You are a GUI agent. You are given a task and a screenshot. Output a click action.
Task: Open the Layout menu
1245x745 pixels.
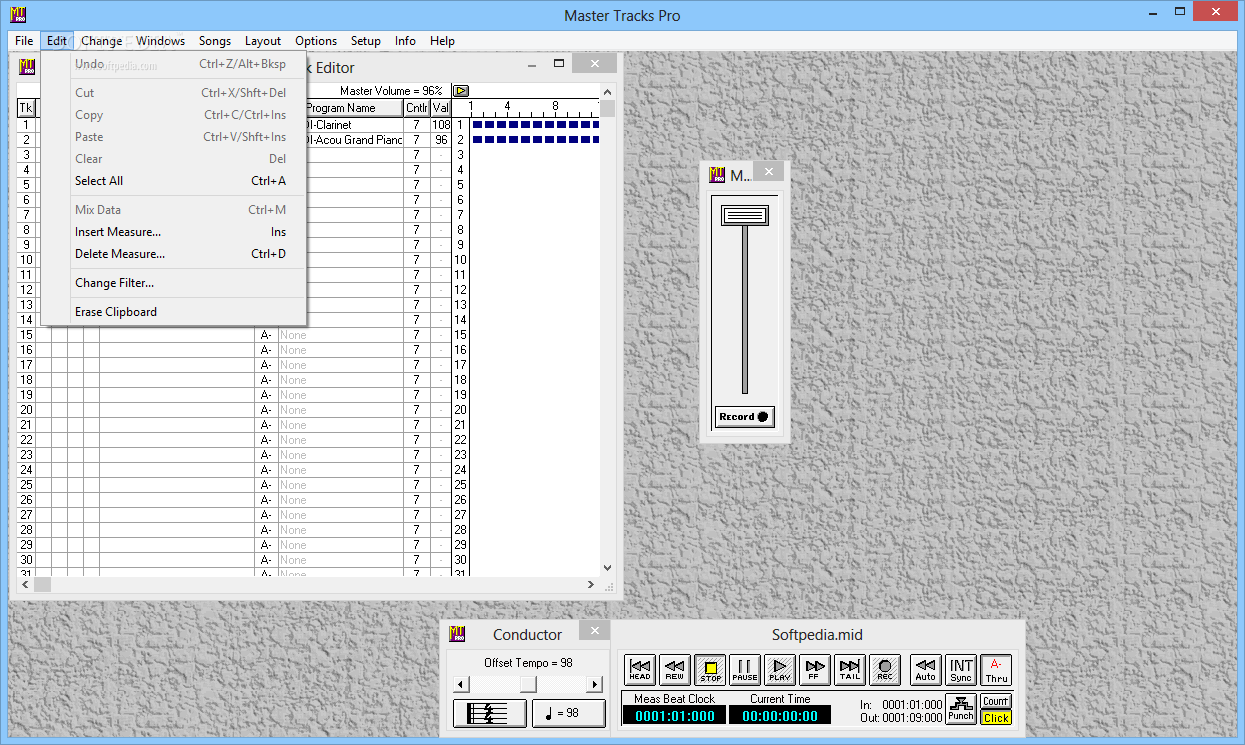click(x=263, y=41)
